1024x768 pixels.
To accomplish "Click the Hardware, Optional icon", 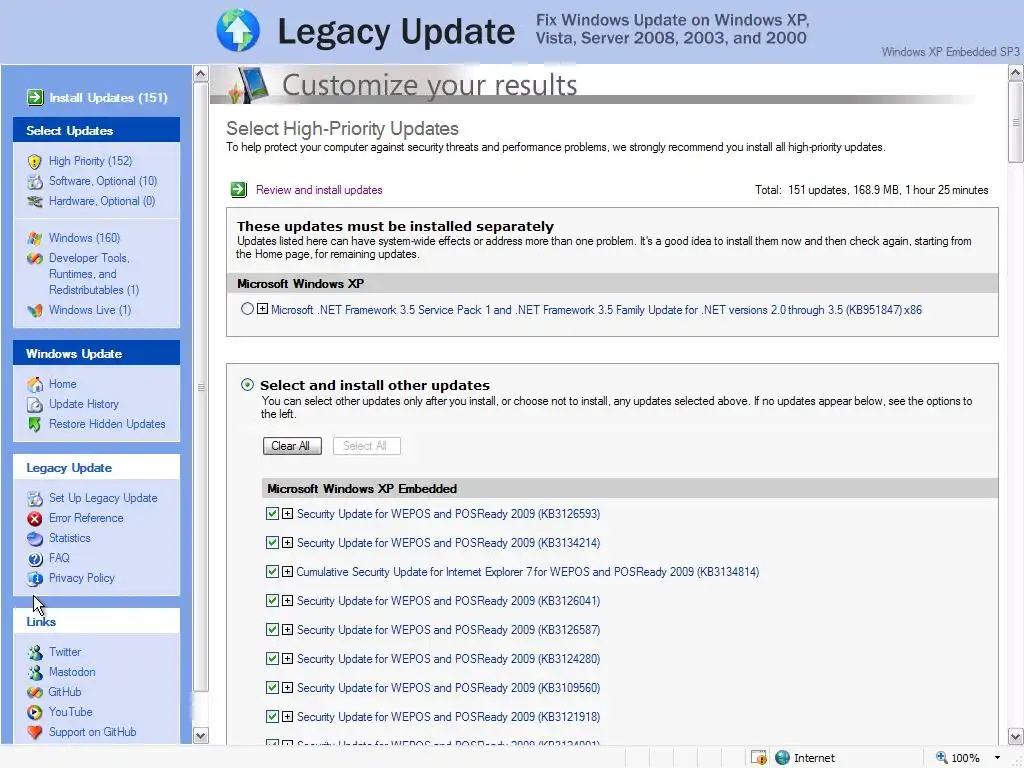I will (35, 202).
